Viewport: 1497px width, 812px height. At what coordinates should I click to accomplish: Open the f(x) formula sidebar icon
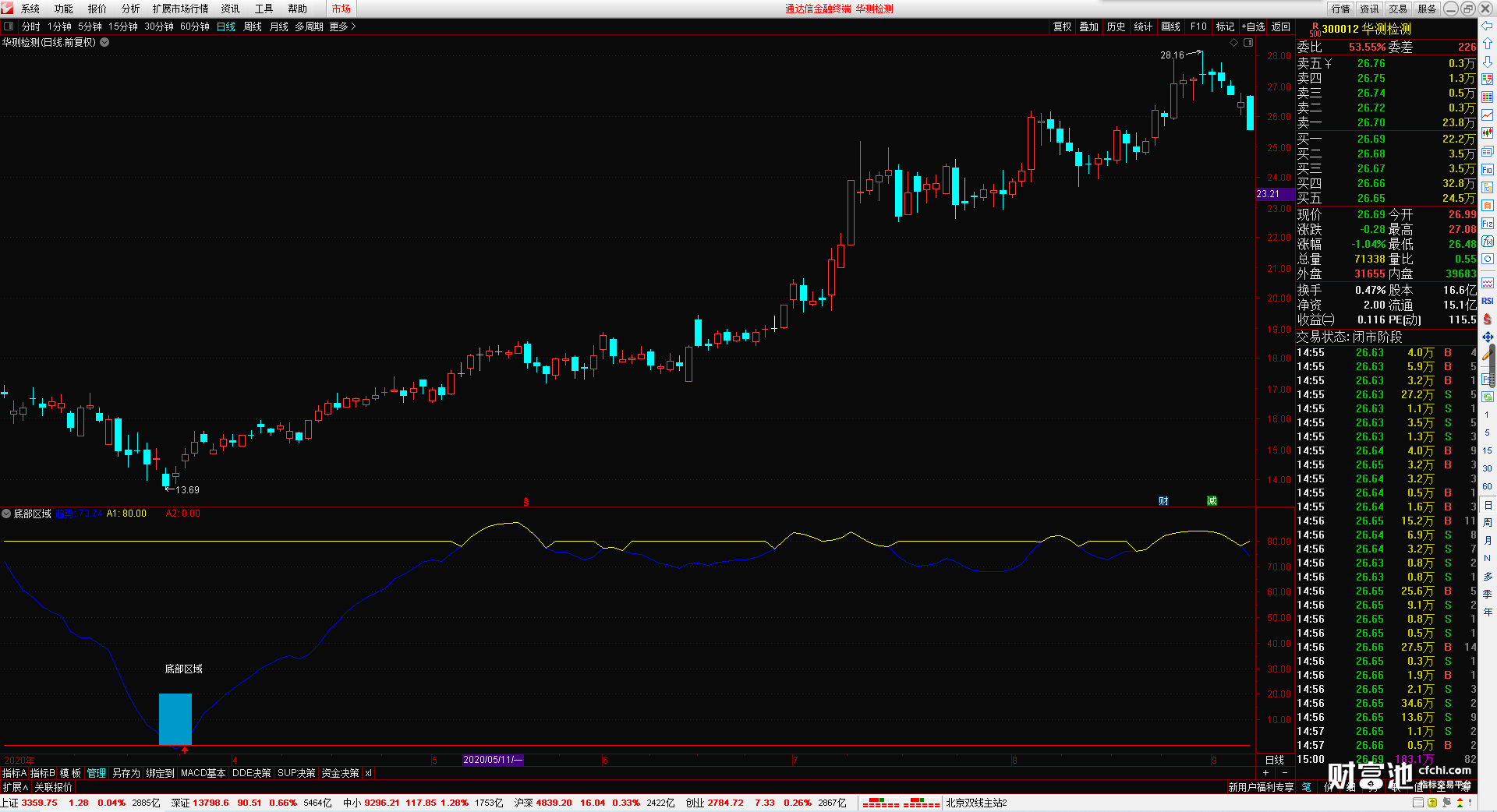tap(1488, 241)
